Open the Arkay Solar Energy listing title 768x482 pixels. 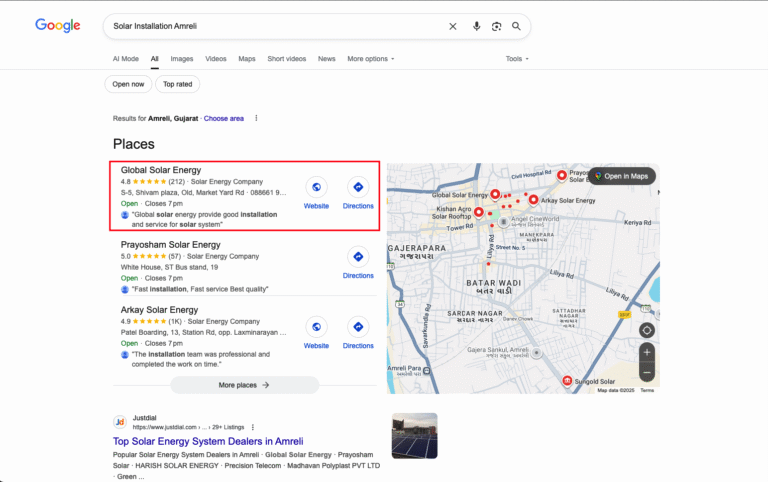[x=160, y=310]
